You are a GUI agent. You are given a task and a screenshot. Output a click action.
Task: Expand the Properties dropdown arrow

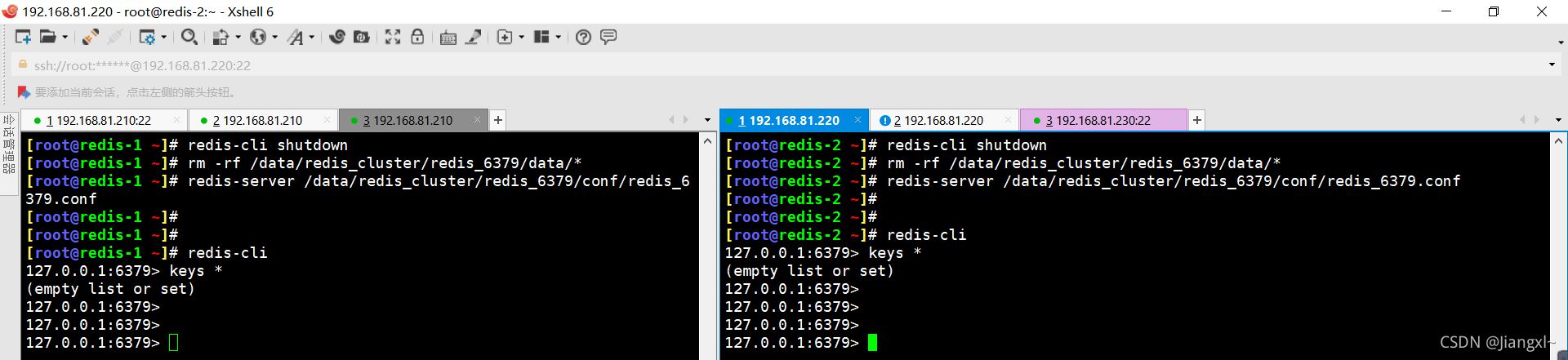[x=164, y=37]
